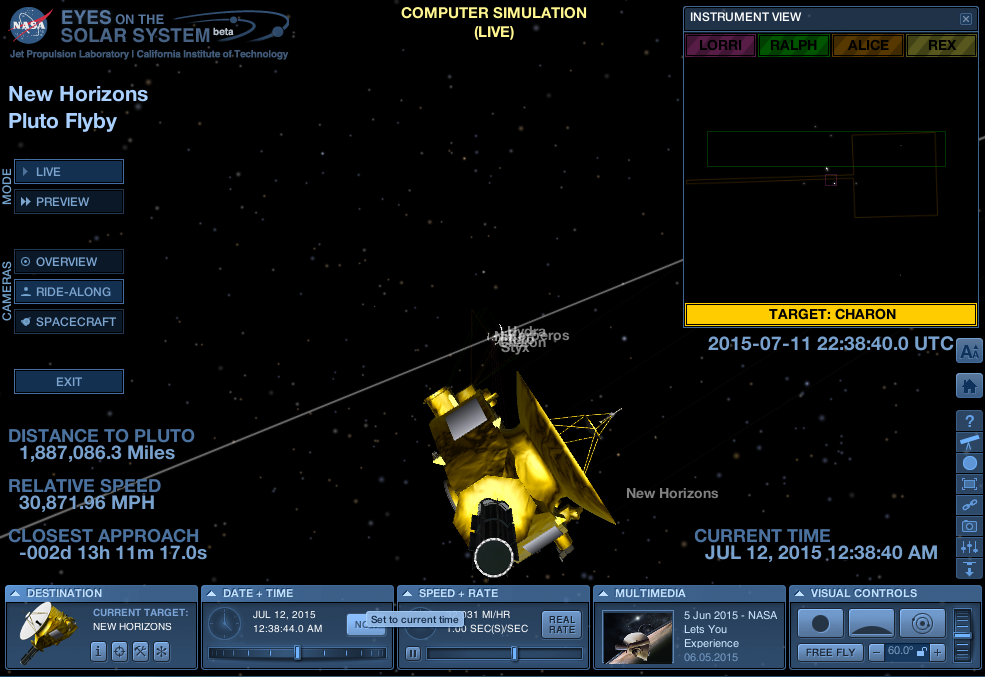The width and height of the screenshot is (985, 677).
Task: Open settings with the sliders icon
Action: (969, 547)
